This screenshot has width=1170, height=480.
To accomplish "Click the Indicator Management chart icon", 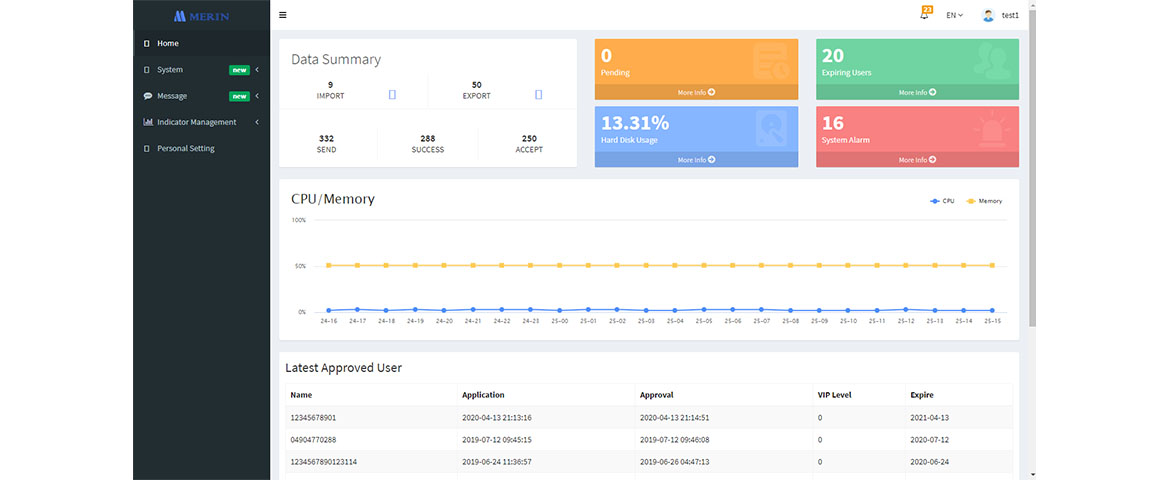I will (x=148, y=122).
